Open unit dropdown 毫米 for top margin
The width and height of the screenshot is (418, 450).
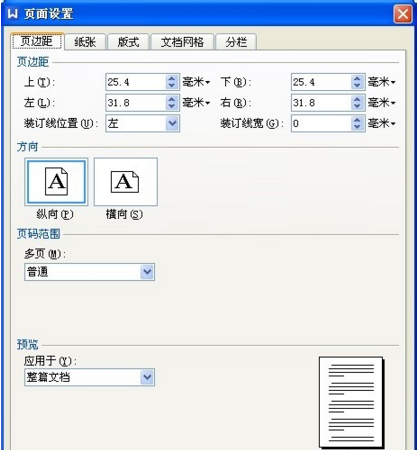coord(196,82)
